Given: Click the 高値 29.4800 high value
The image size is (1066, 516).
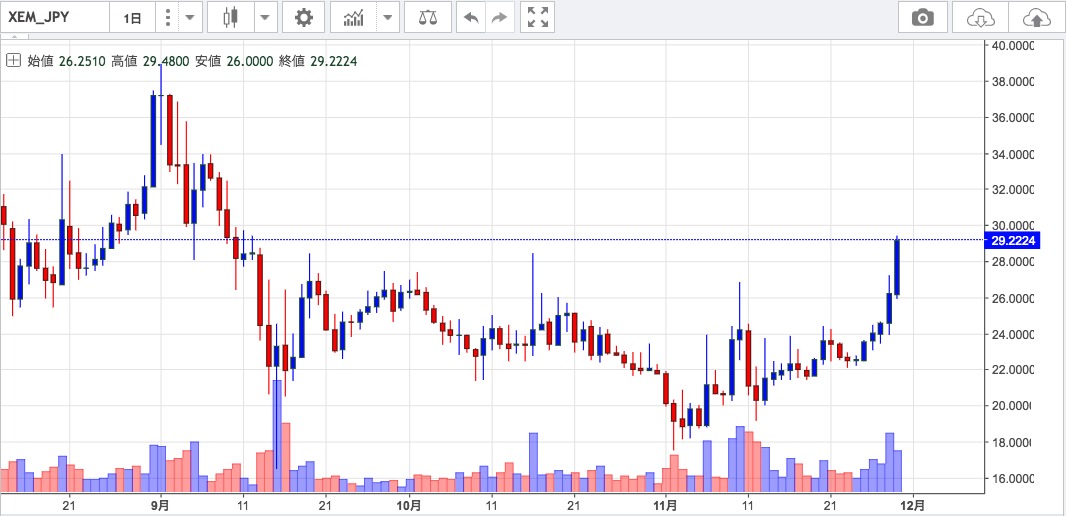Looking at the screenshot, I should tap(151, 61).
